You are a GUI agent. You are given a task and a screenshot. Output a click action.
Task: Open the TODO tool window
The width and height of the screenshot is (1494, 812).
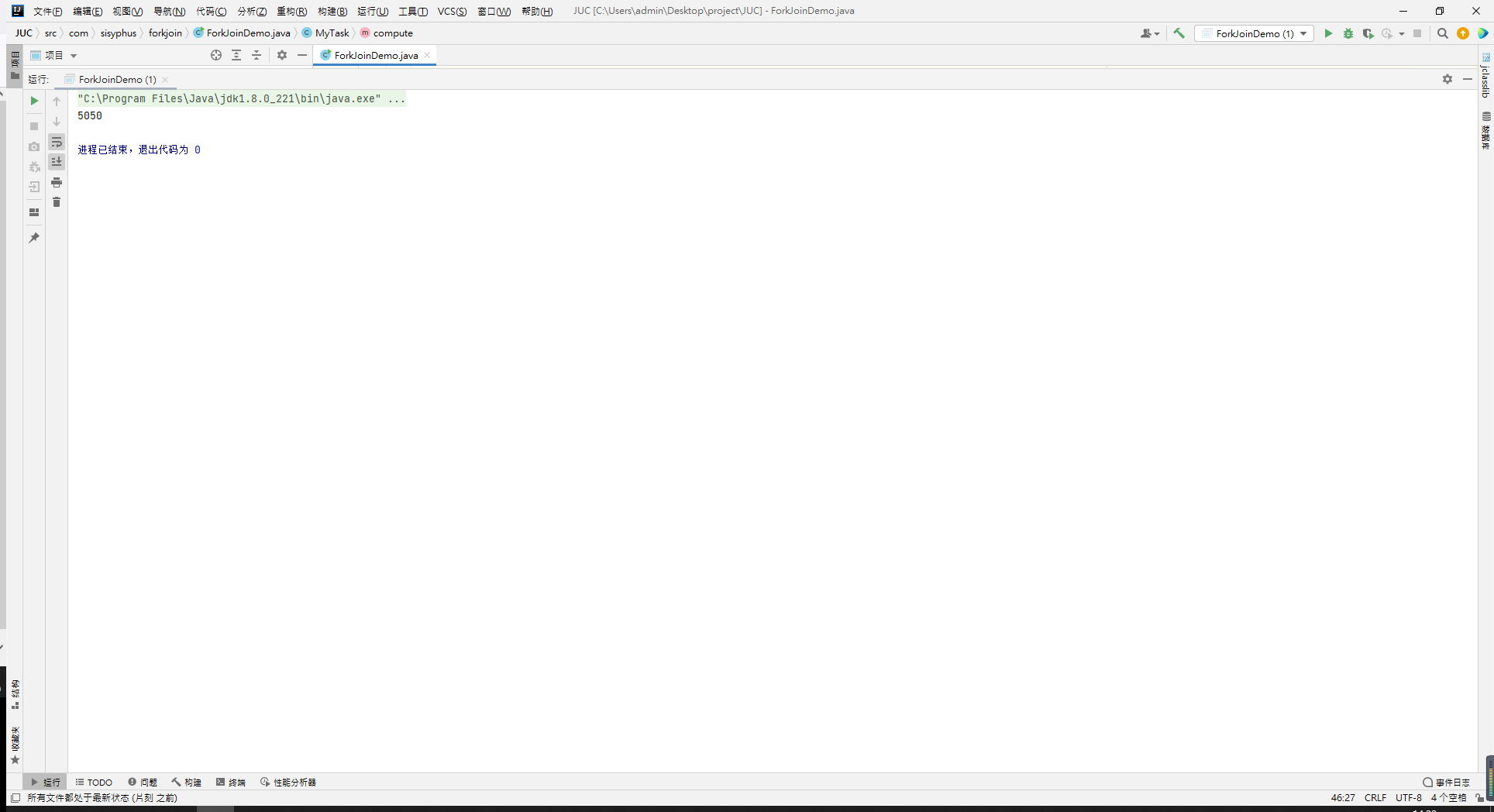point(94,783)
